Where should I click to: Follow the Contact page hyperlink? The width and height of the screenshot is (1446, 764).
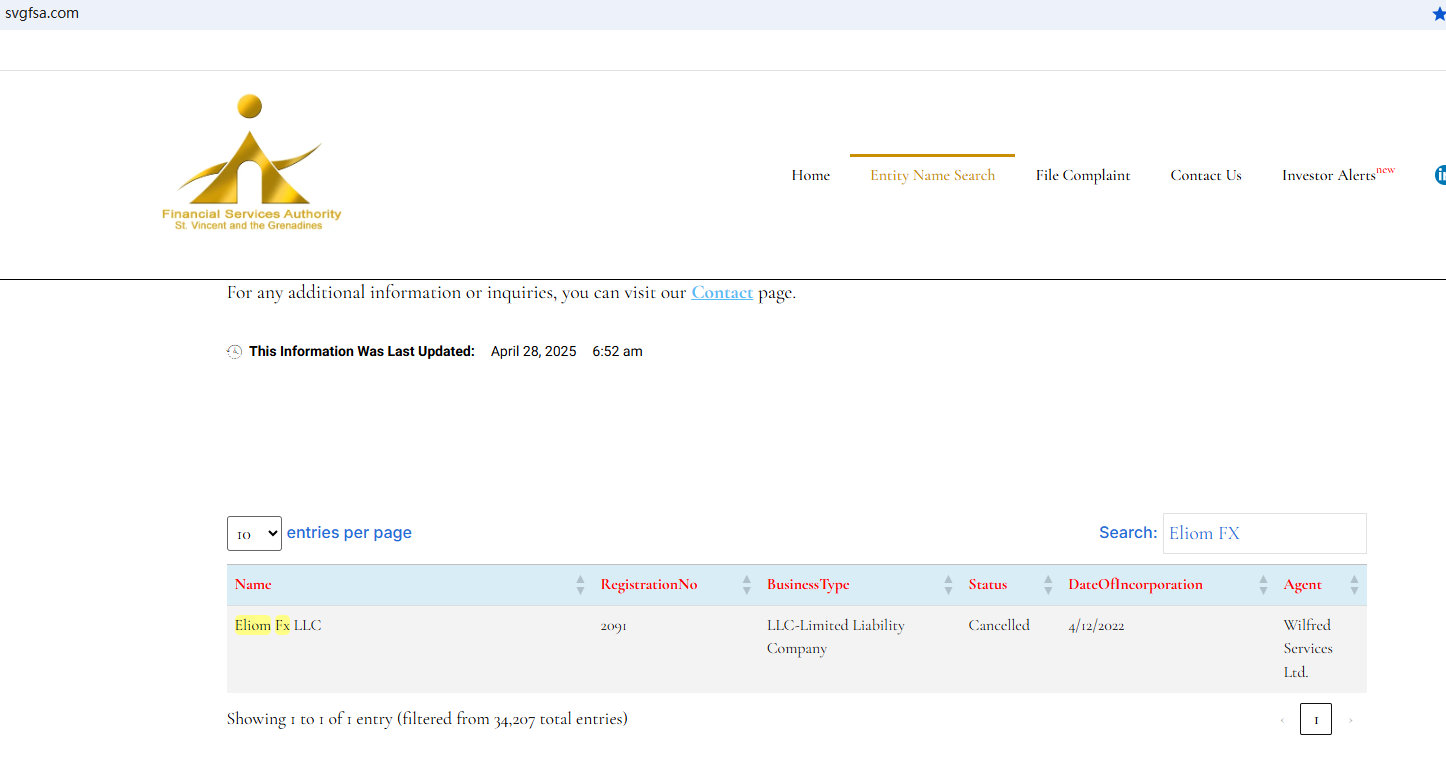(x=722, y=293)
